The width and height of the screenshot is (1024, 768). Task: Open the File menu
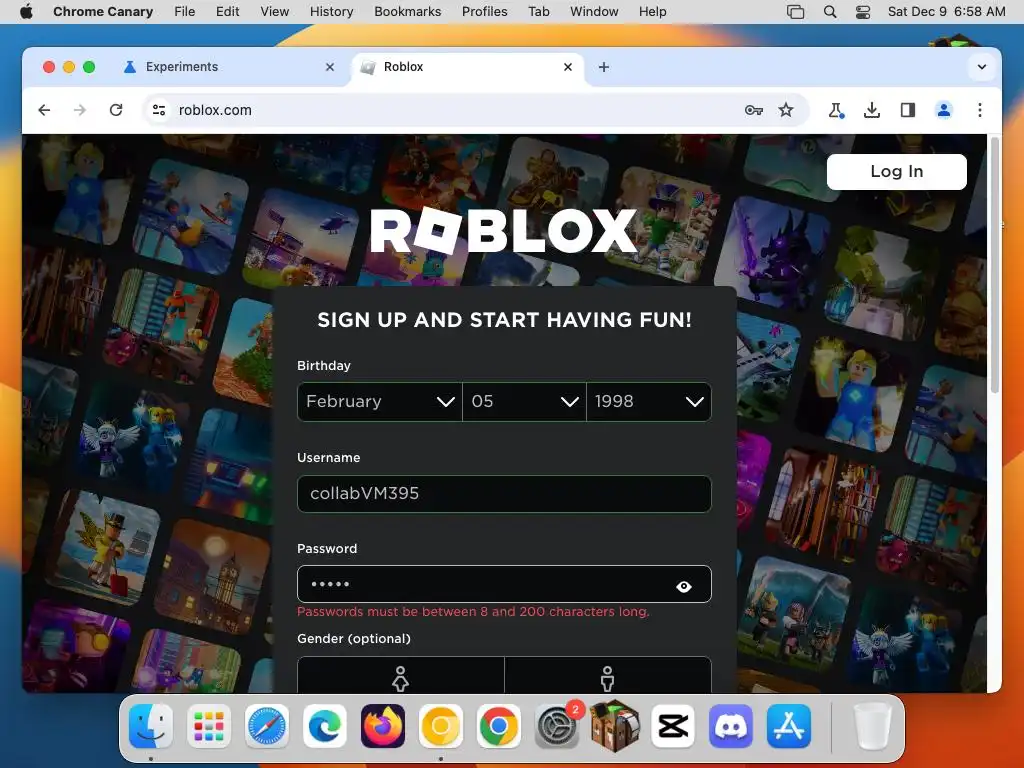point(185,11)
